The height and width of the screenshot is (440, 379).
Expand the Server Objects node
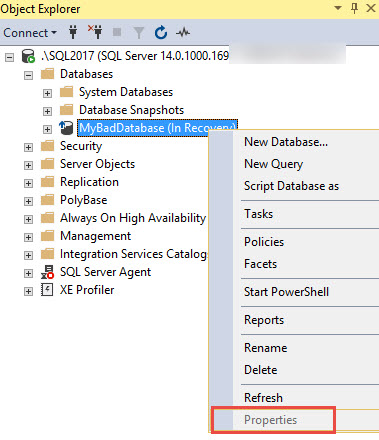pos(28,165)
